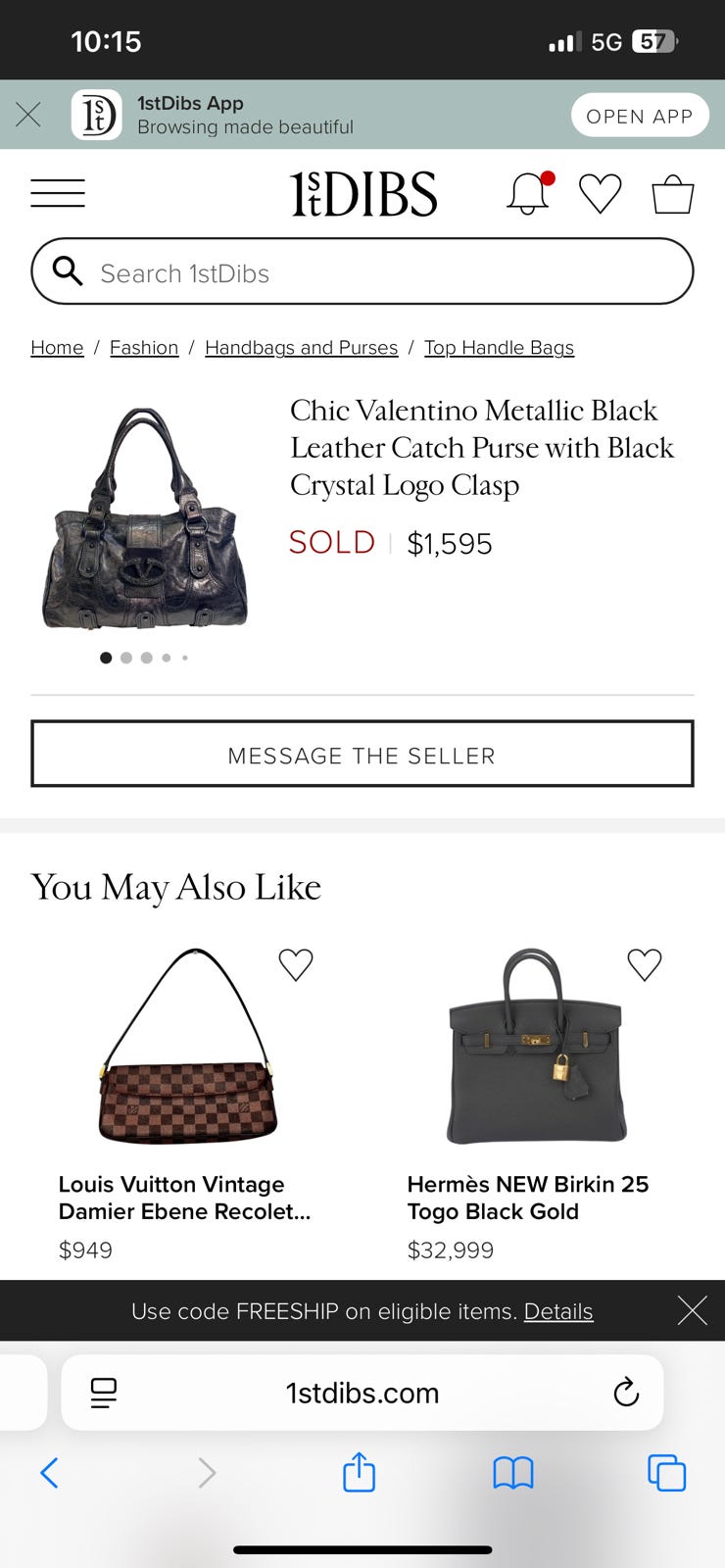
Task: Open Safari page settings menu
Action: [104, 1392]
